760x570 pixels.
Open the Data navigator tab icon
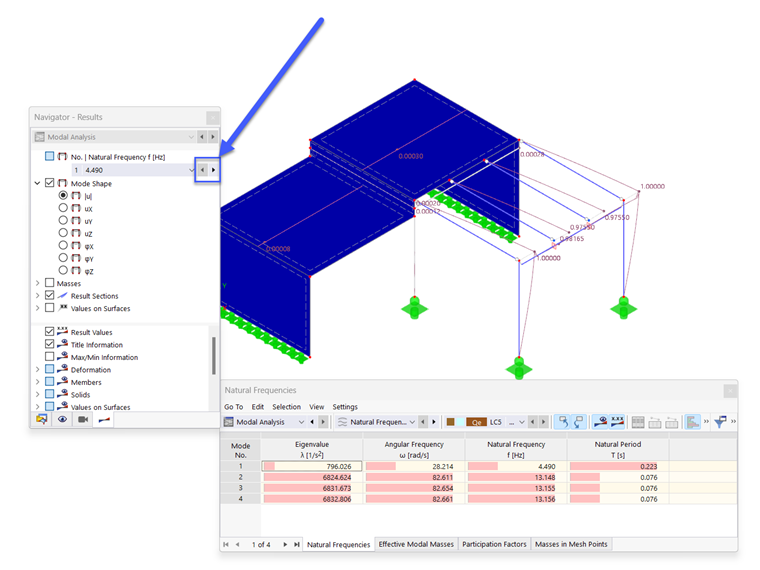tap(42, 419)
